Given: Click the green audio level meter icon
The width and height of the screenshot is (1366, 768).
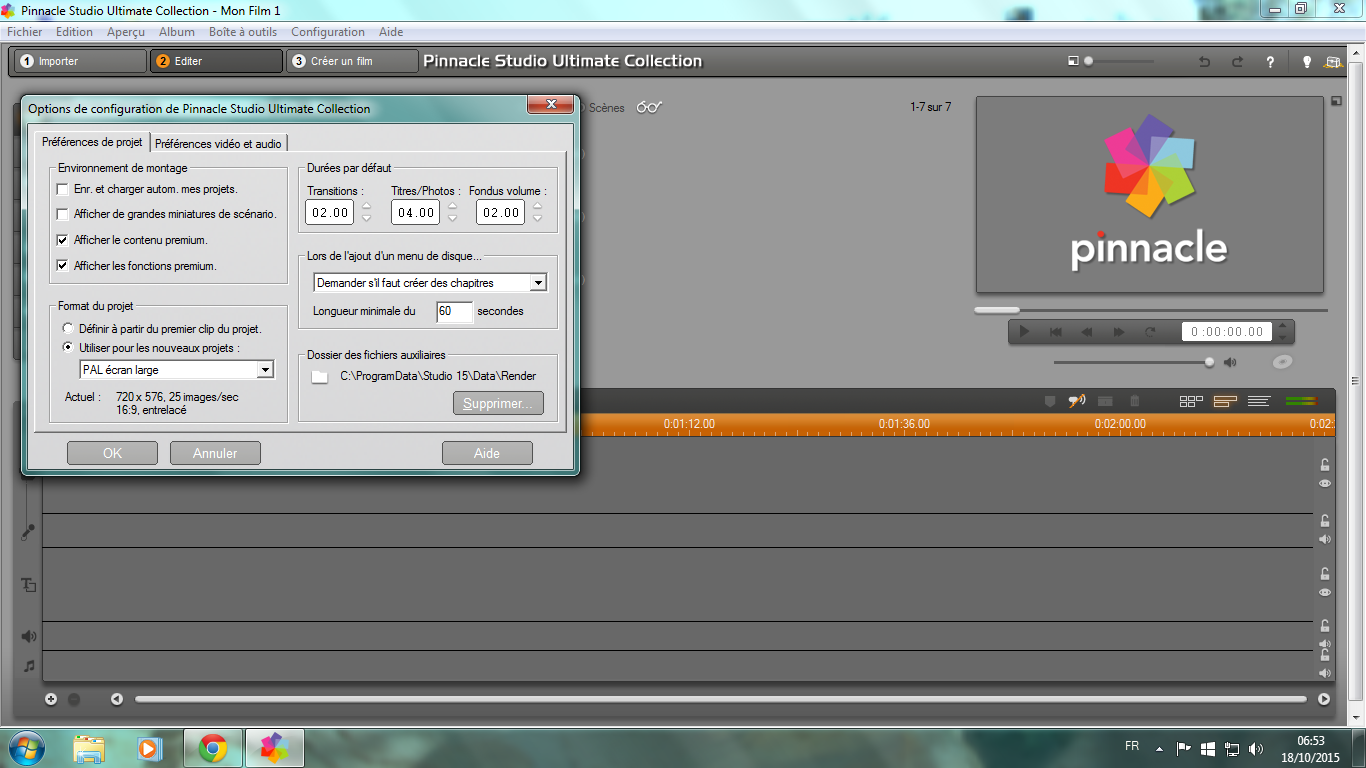Looking at the screenshot, I should coord(1301,401).
